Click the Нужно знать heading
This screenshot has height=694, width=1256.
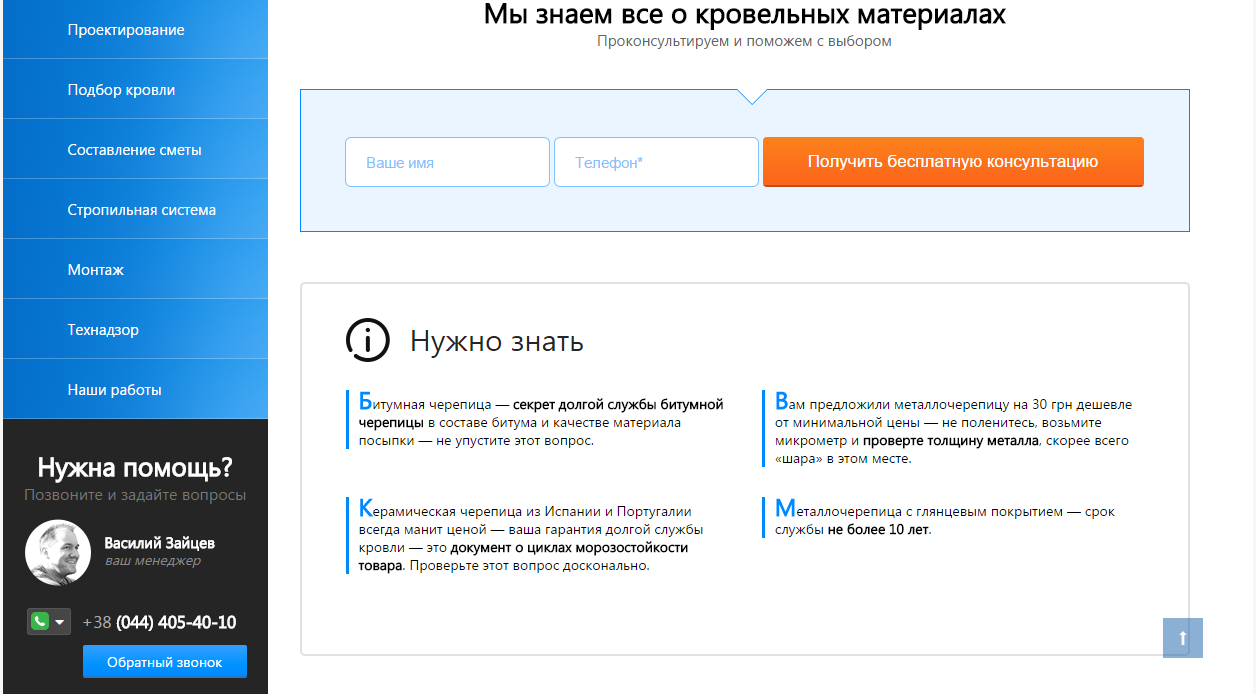(496, 341)
